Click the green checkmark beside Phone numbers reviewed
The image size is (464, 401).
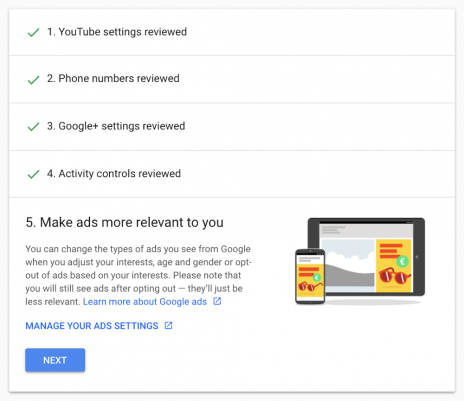[33, 80]
